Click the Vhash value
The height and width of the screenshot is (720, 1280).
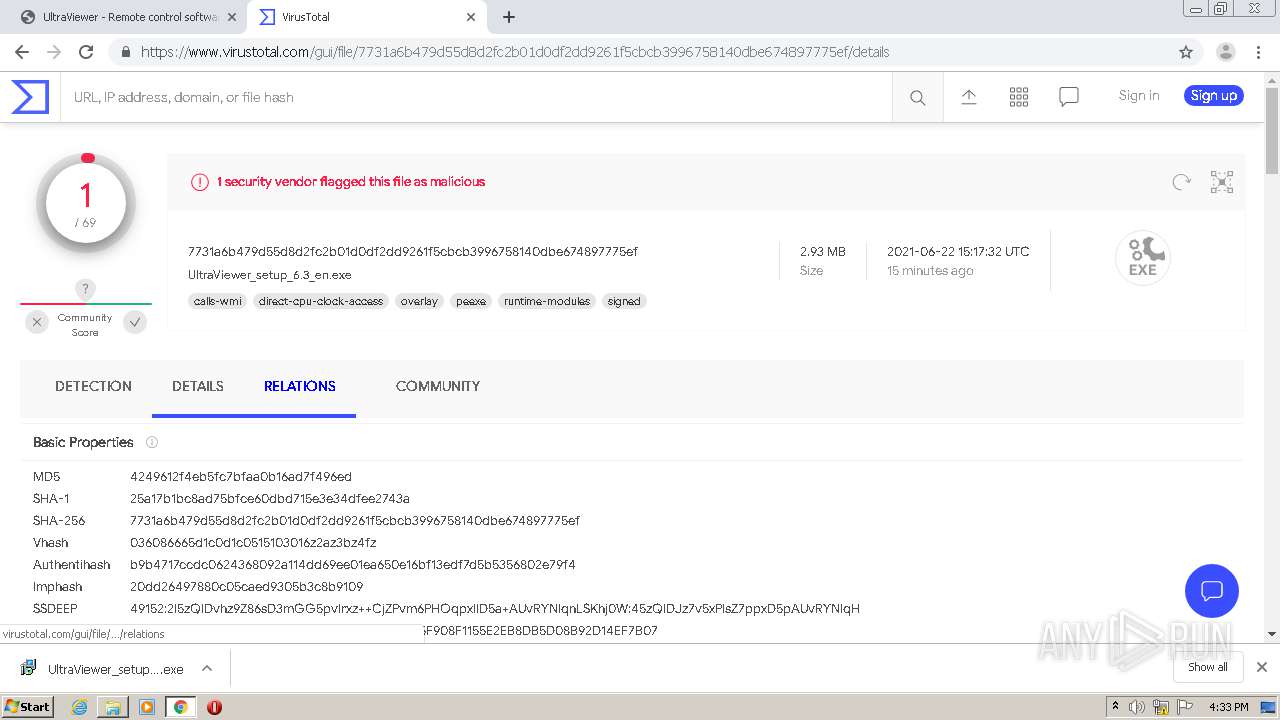pos(253,543)
